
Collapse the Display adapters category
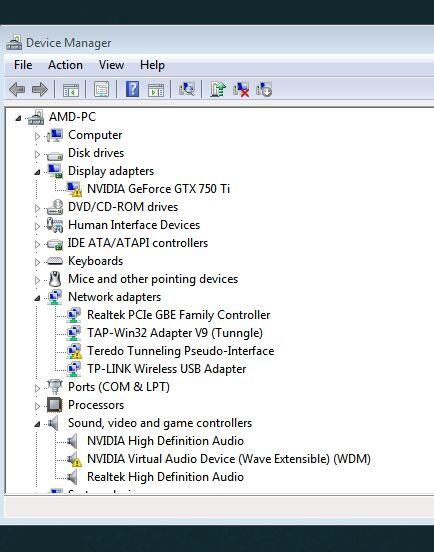37,172
